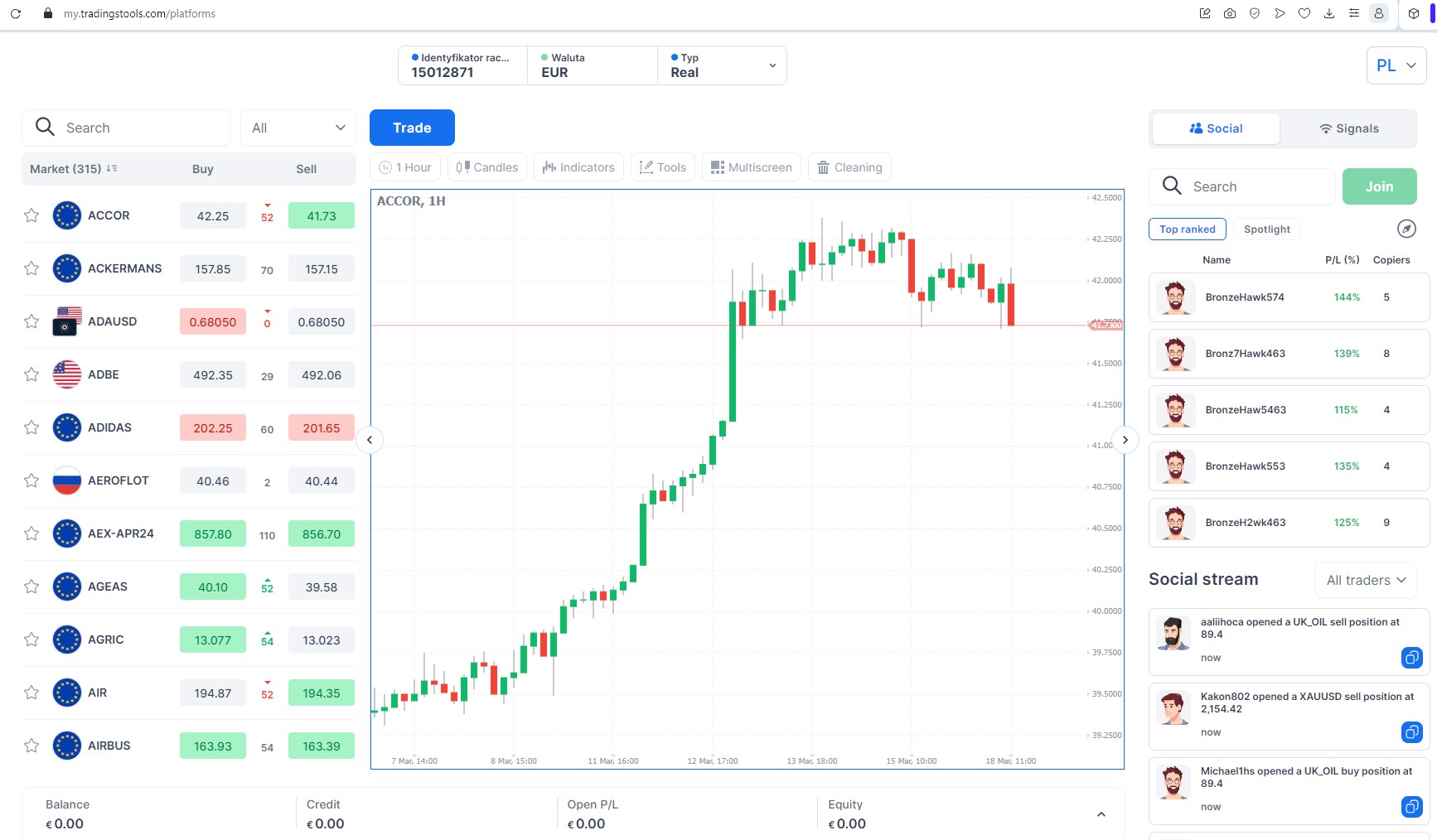The width and height of the screenshot is (1437, 840).
Task: Open browser screenshot camera icon
Action: [1230, 13]
